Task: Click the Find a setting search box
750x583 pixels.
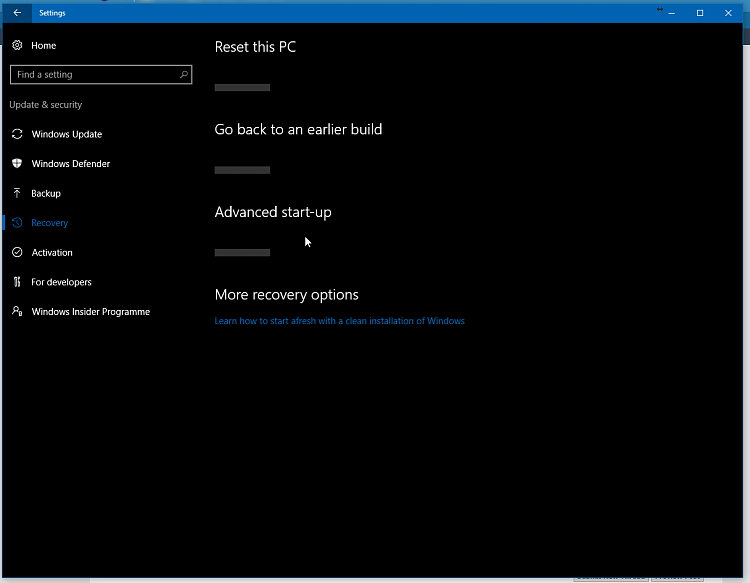Action: point(101,75)
